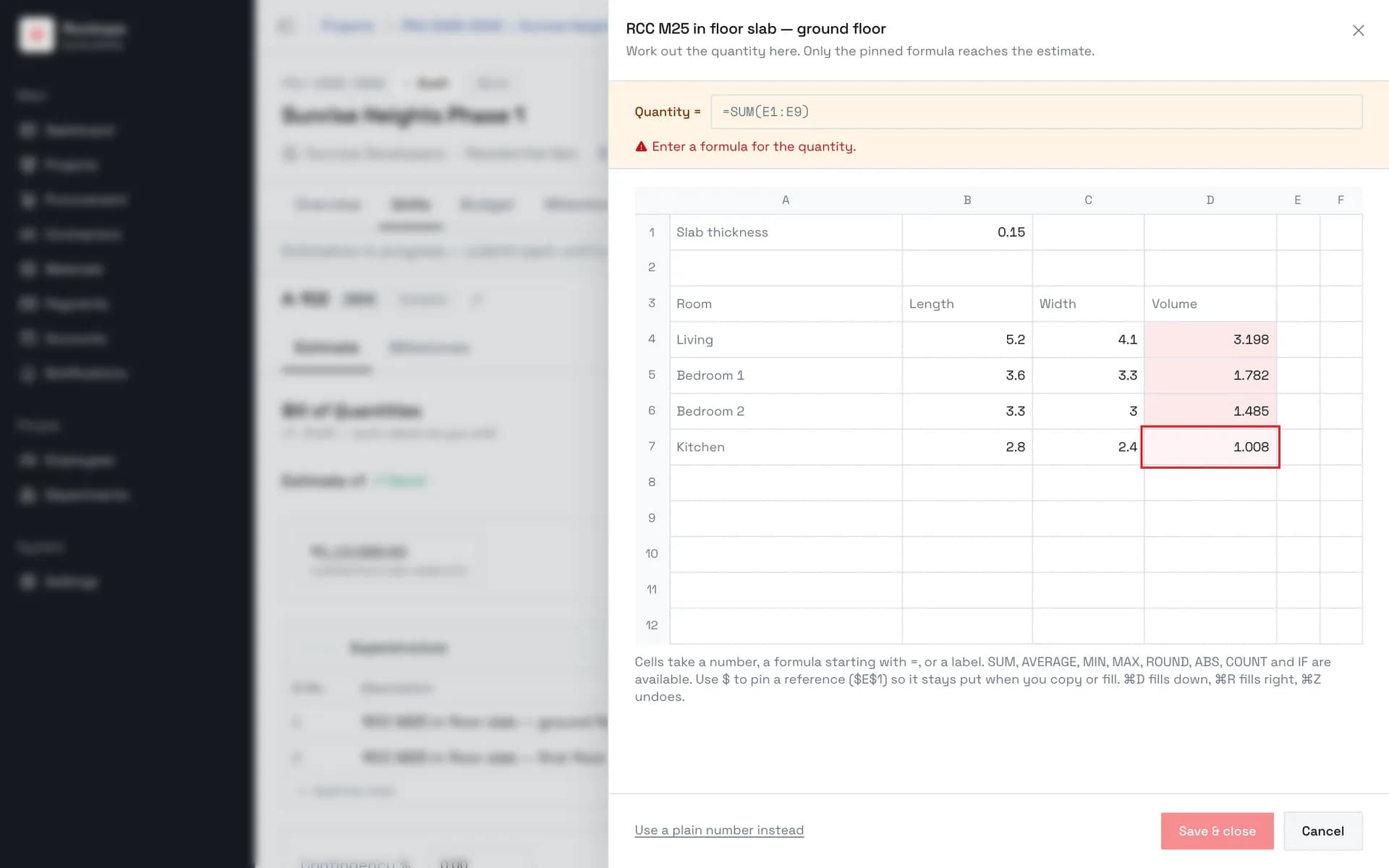Select row 1 header
The height and width of the screenshot is (868, 1389).
(x=652, y=232)
